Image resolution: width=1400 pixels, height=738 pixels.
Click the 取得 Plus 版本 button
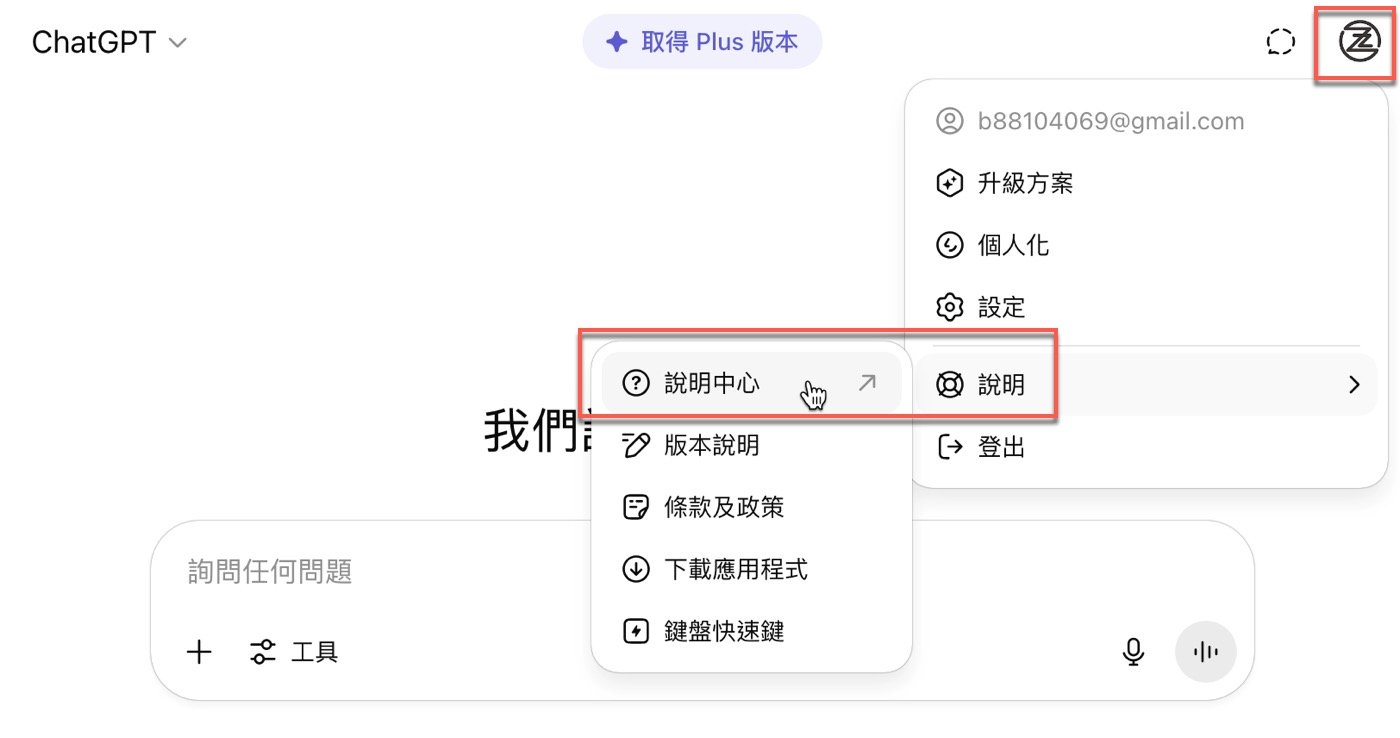click(x=702, y=42)
